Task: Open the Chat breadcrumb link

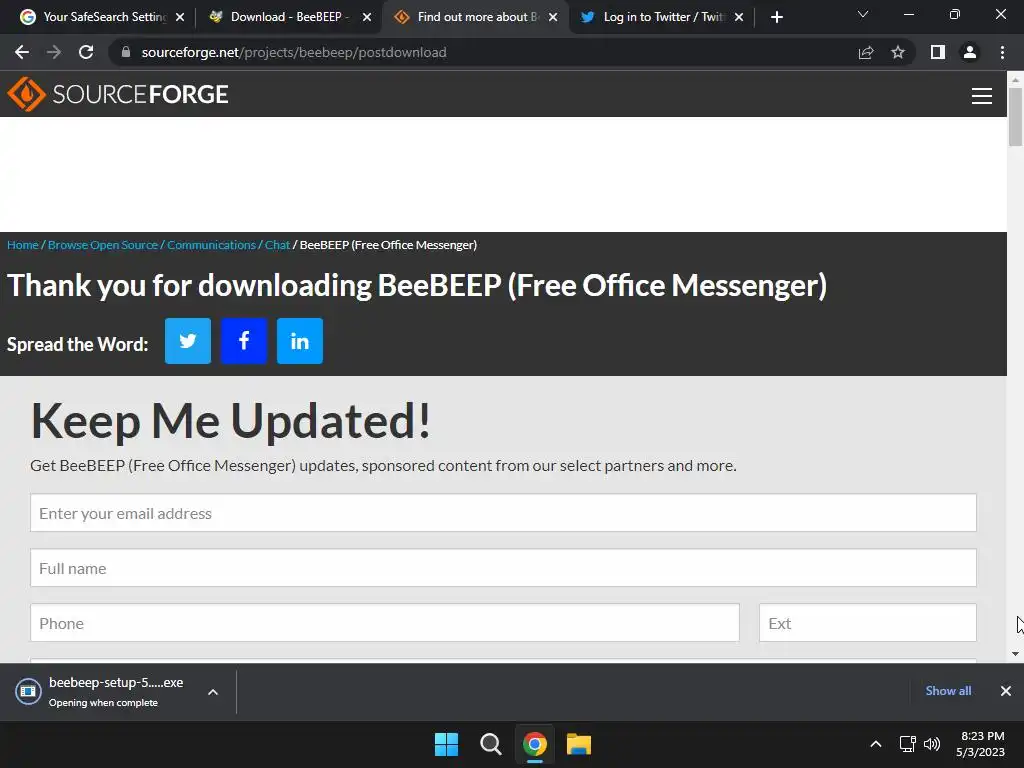Action: point(277,245)
